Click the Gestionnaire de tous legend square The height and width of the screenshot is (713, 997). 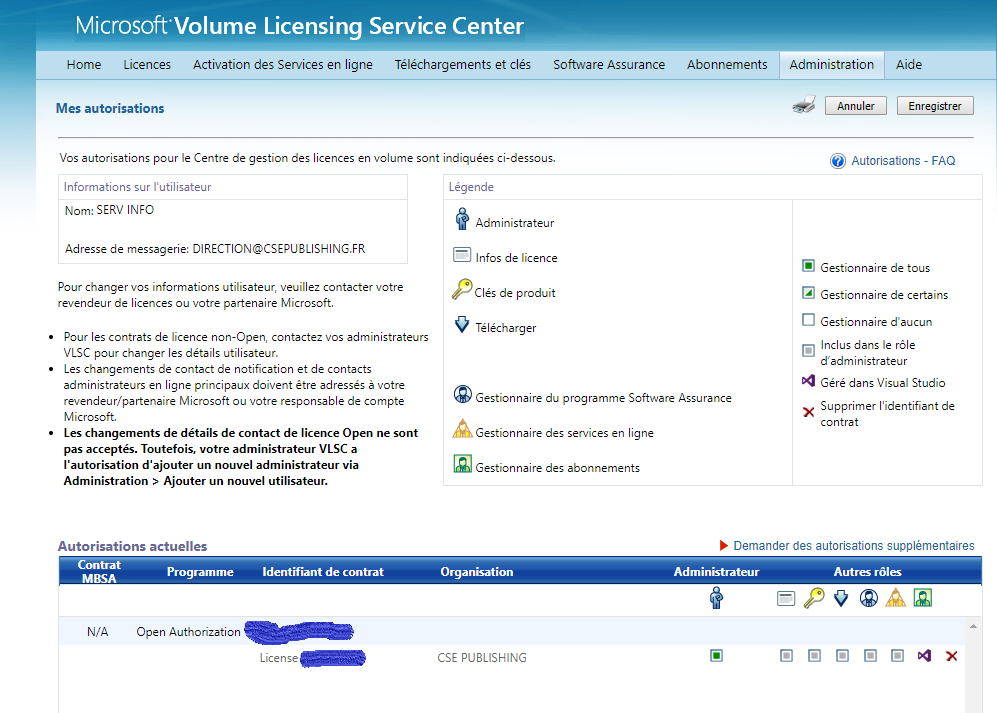pos(808,266)
